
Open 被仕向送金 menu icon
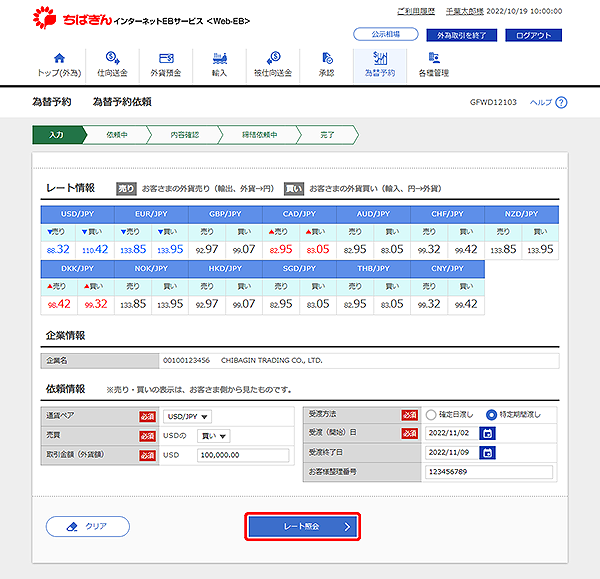click(273, 58)
